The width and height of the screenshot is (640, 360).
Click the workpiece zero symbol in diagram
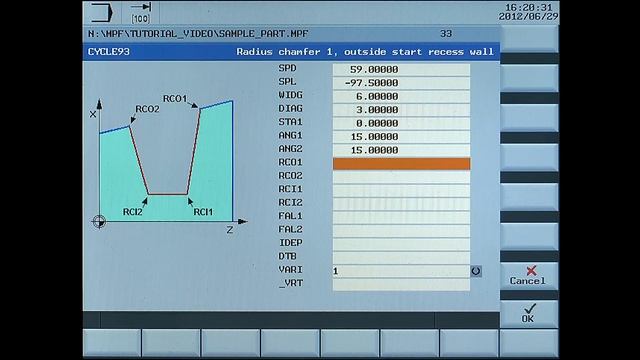pos(99,222)
